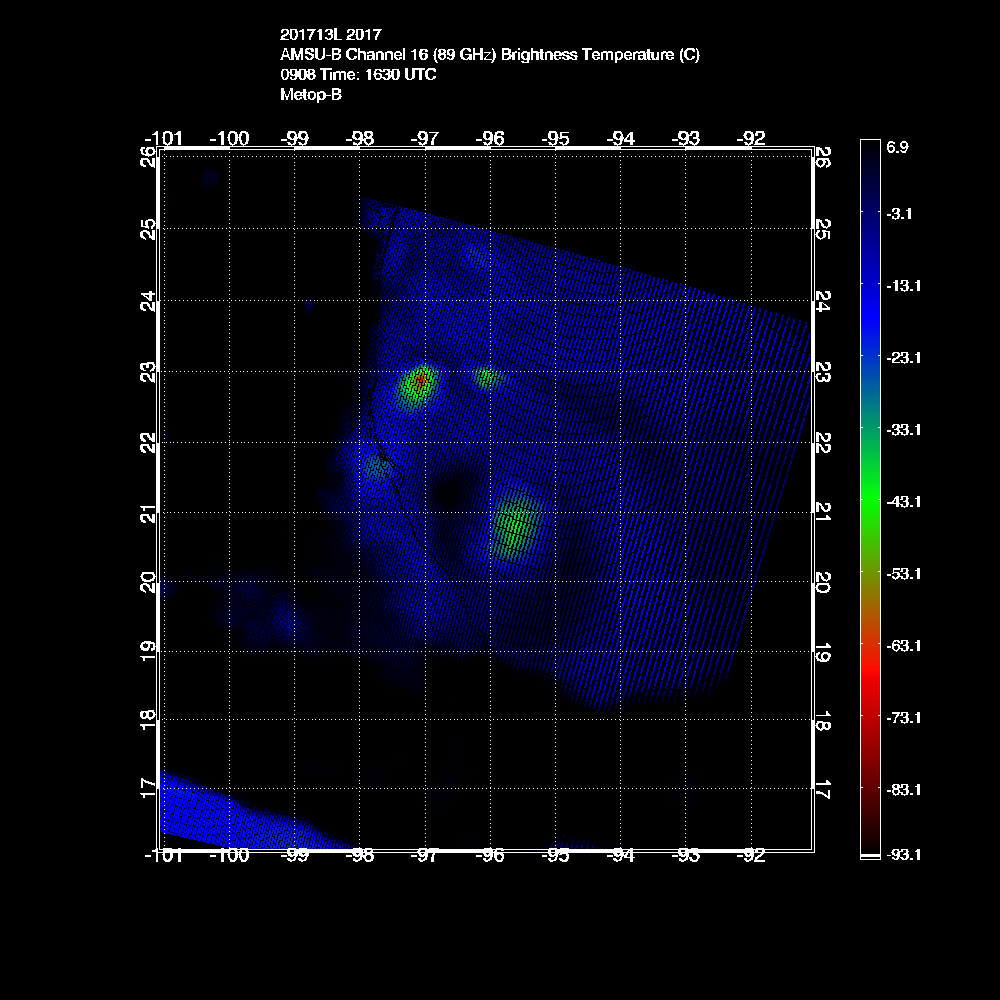
Task: Click latitude label "17" on the left axis
Action: [x=147, y=788]
